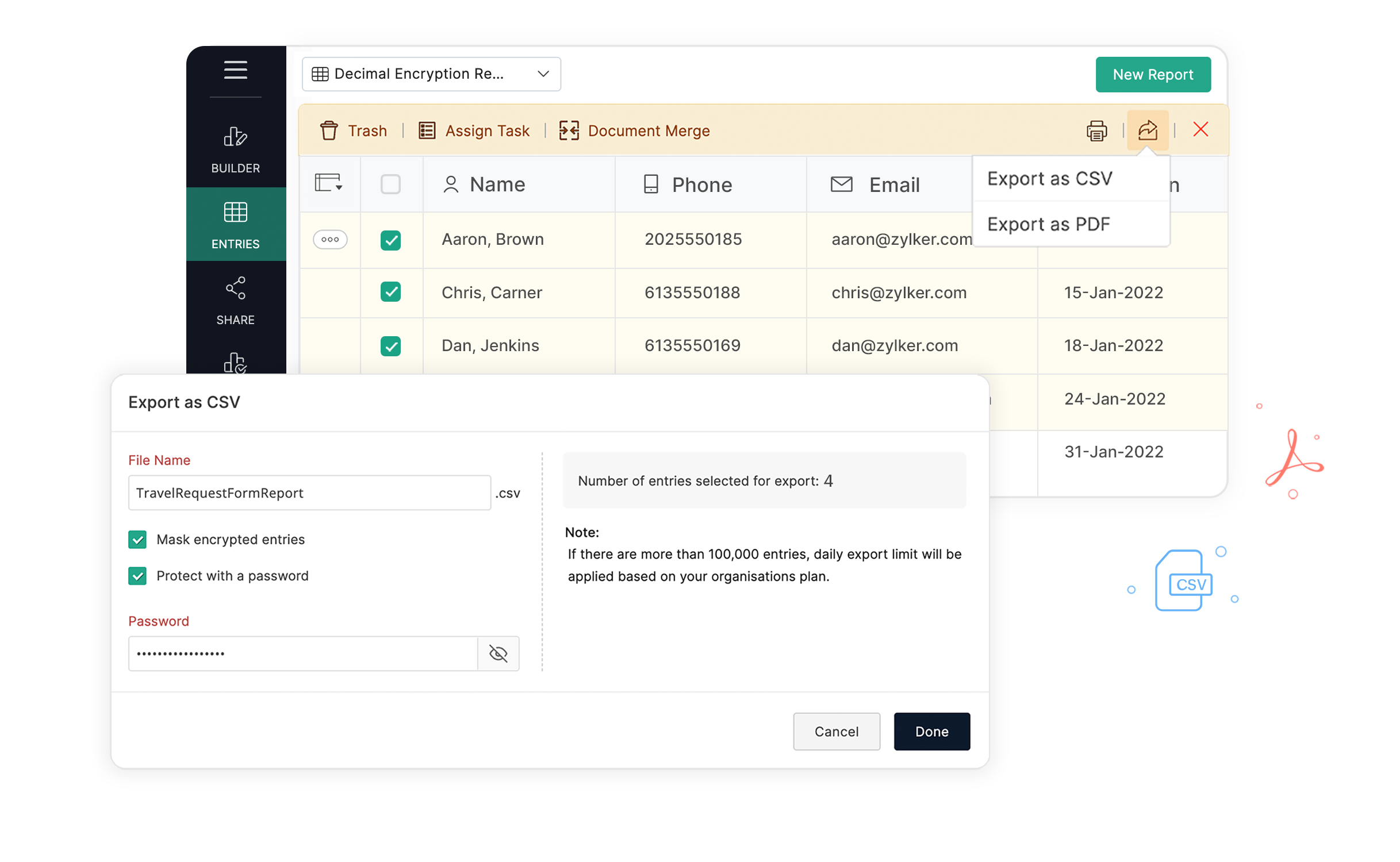
Task: Click the Assign Task option
Action: [474, 130]
